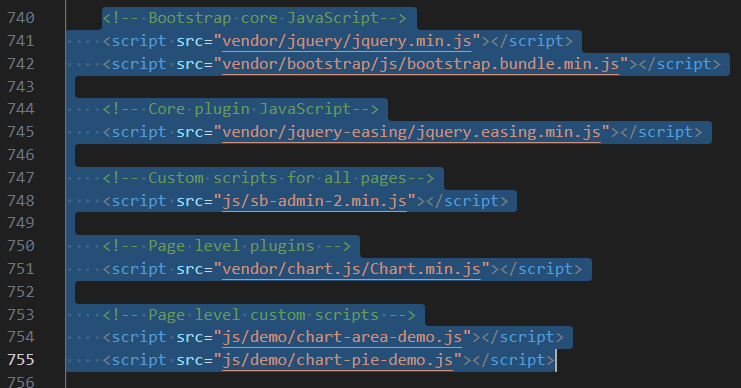
Task: Click the src attribute on line 742
Action: point(190,64)
